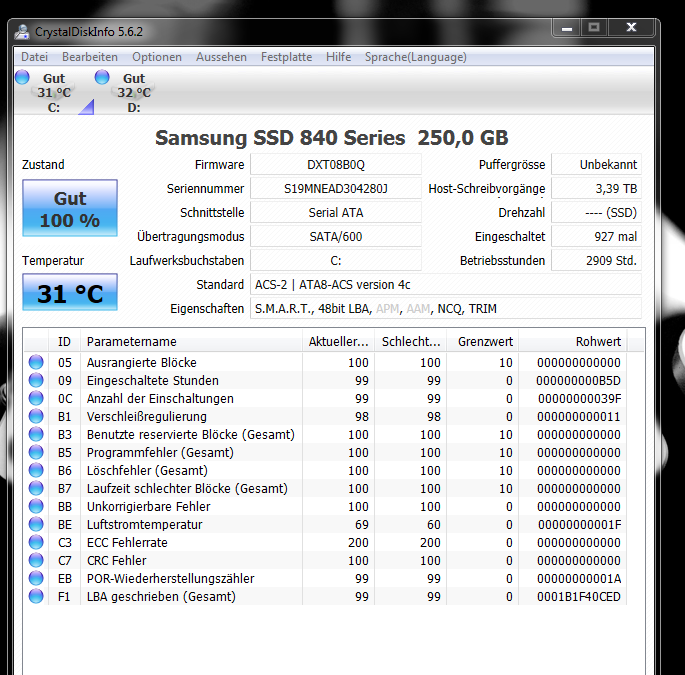Click status orb of row C3 ECC Fehlerrate

tap(36, 542)
